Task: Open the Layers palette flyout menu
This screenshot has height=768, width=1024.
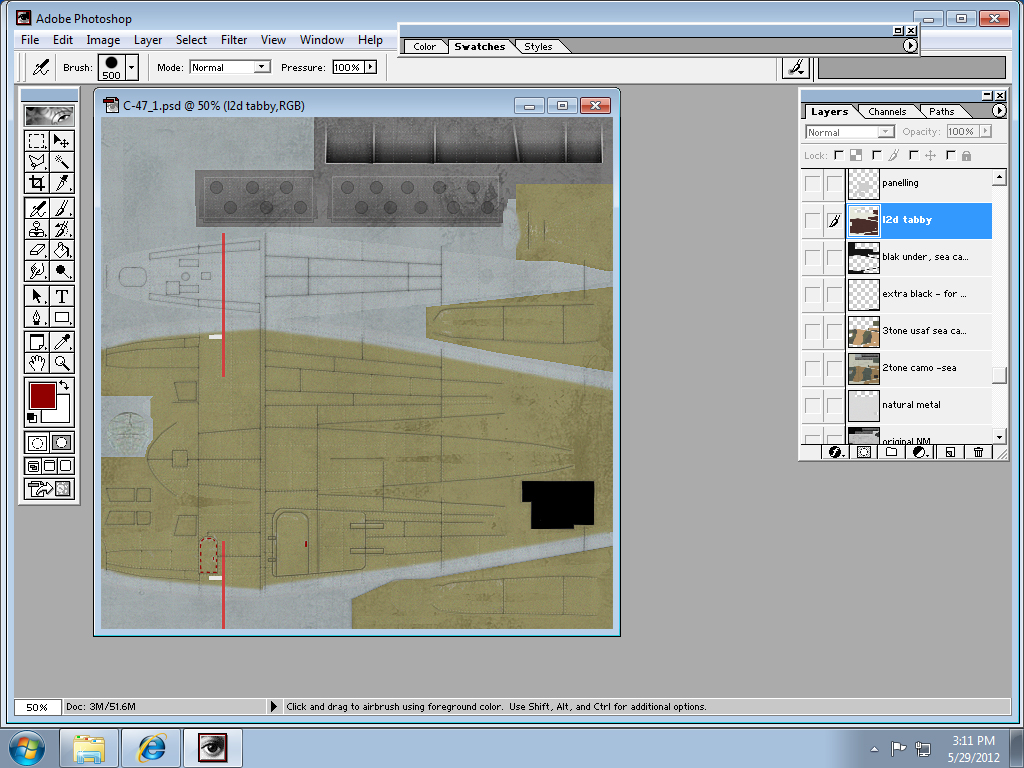Action: 999,111
